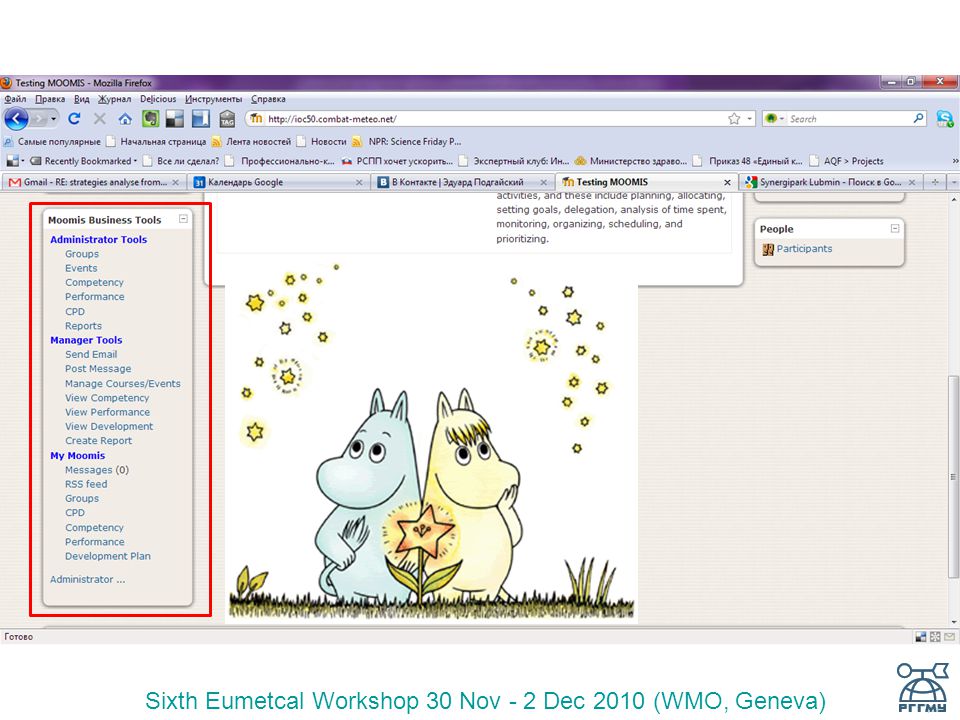Open Administrator Tools link
The height and width of the screenshot is (720, 960).
click(99, 239)
